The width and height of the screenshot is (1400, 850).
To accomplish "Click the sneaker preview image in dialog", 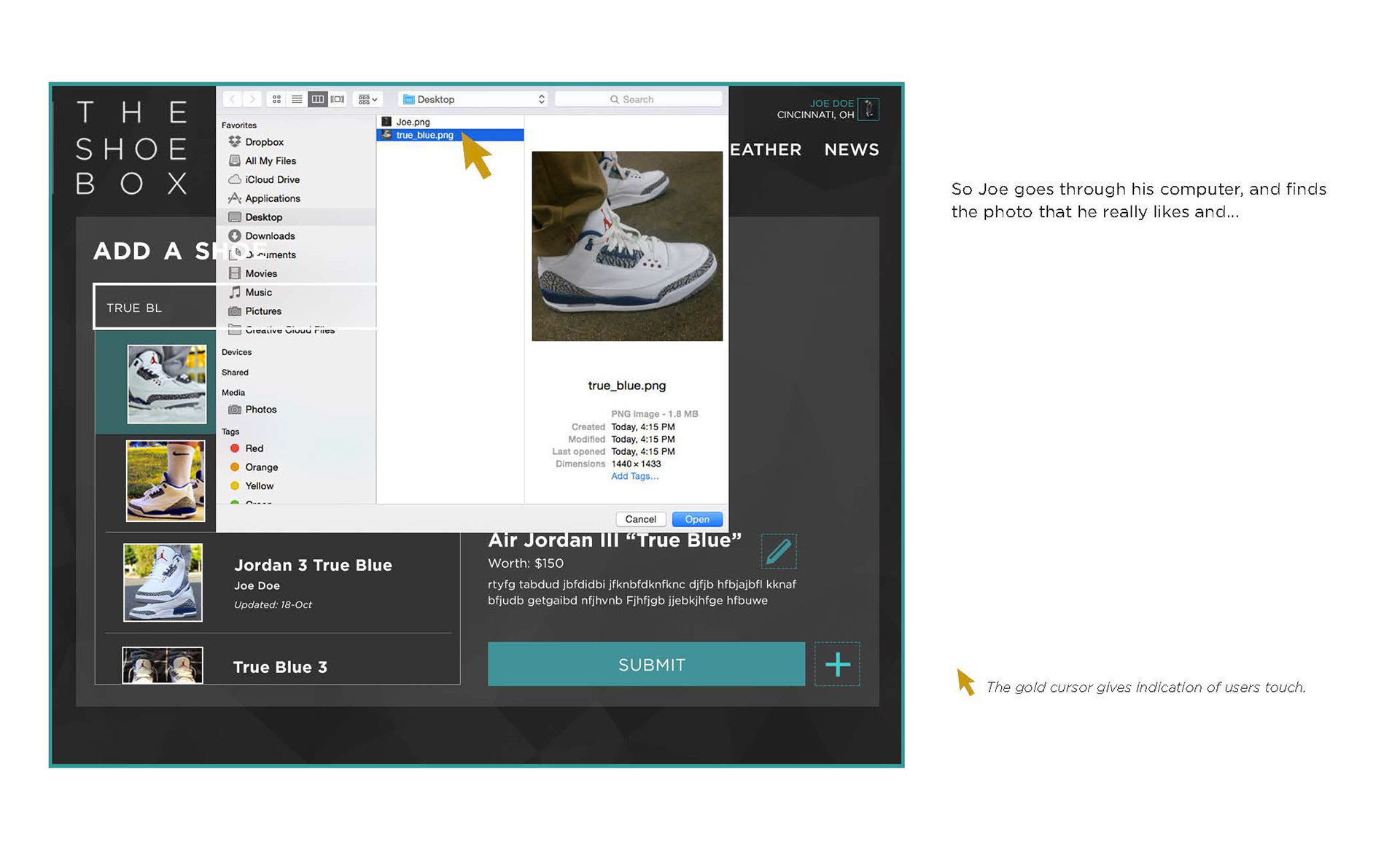I will [627, 246].
